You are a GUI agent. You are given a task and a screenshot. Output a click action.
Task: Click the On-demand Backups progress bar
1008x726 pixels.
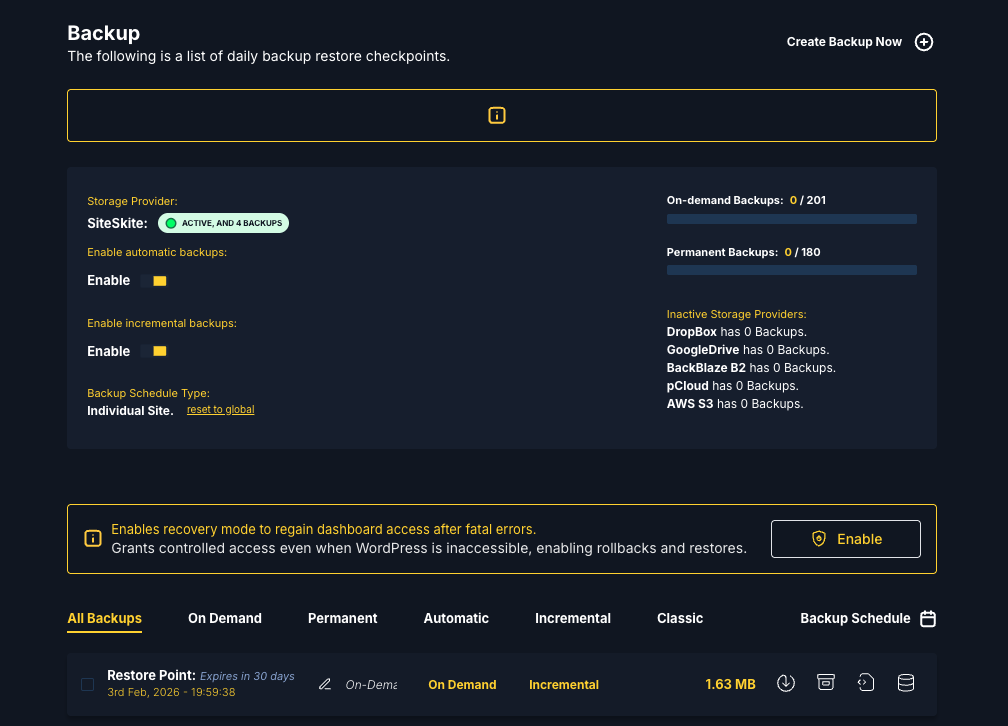[x=791, y=219]
